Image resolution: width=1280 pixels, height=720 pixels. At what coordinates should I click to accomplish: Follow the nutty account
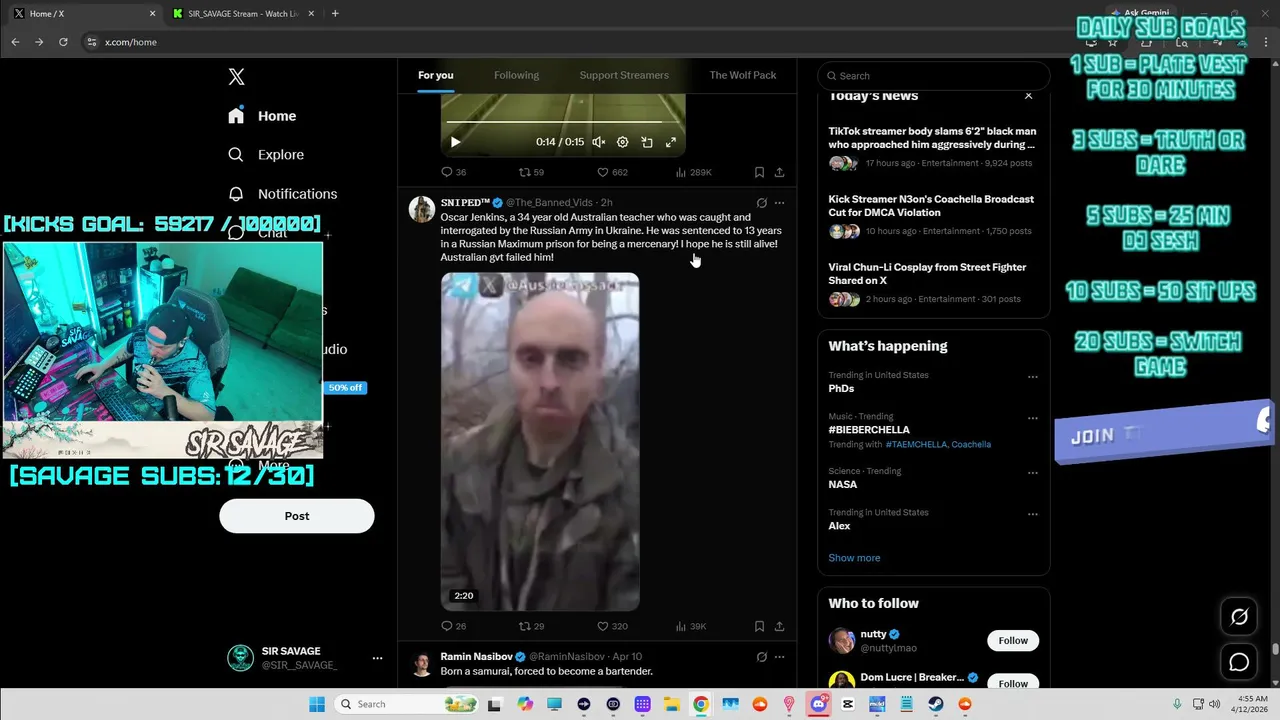[1013, 641]
